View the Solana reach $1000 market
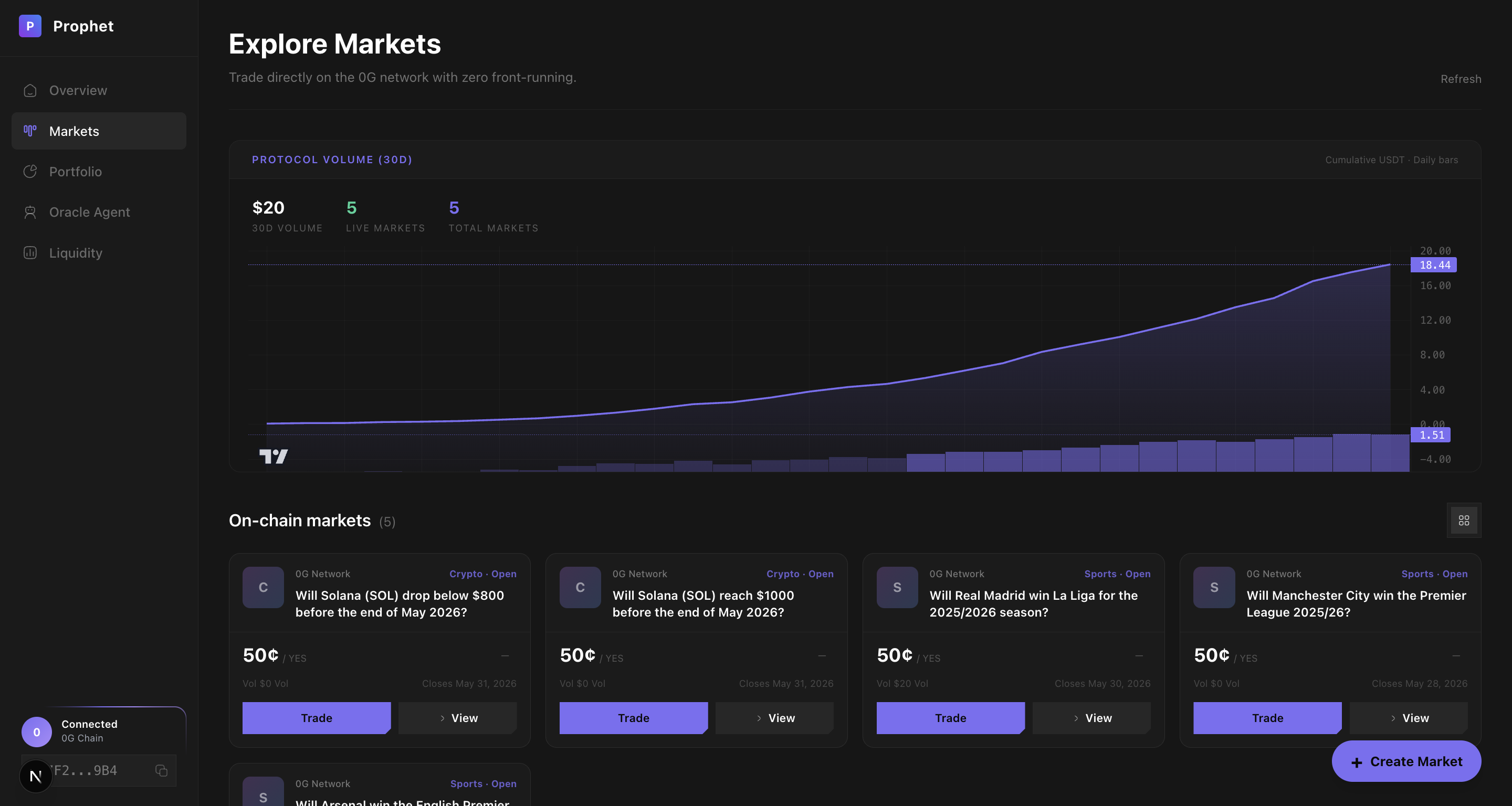 [774, 718]
